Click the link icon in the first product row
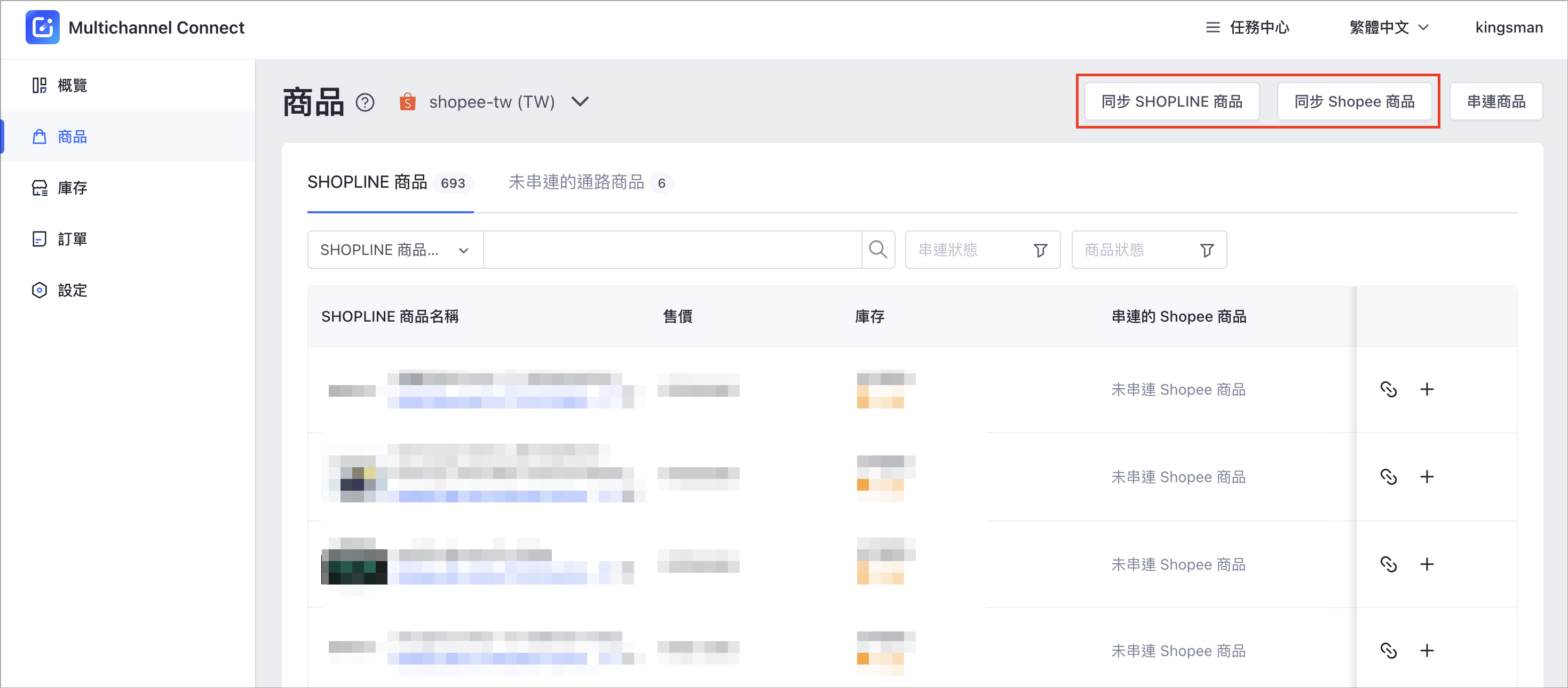 coord(1388,389)
